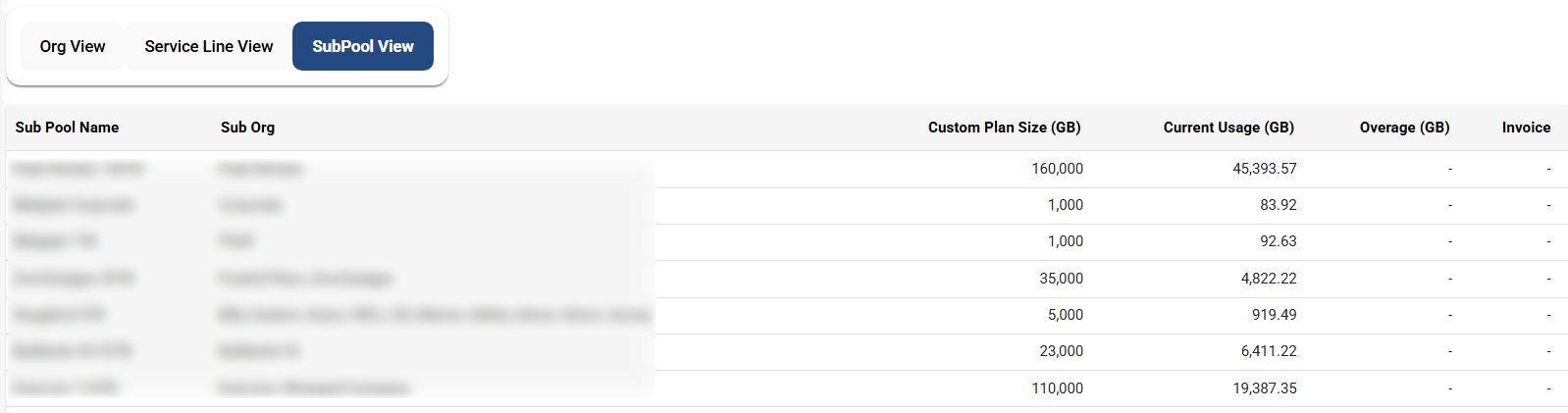Viewport: 1568px width, 413px height.
Task: Select the 83.92 usage cell
Action: [x=1278, y=205]
